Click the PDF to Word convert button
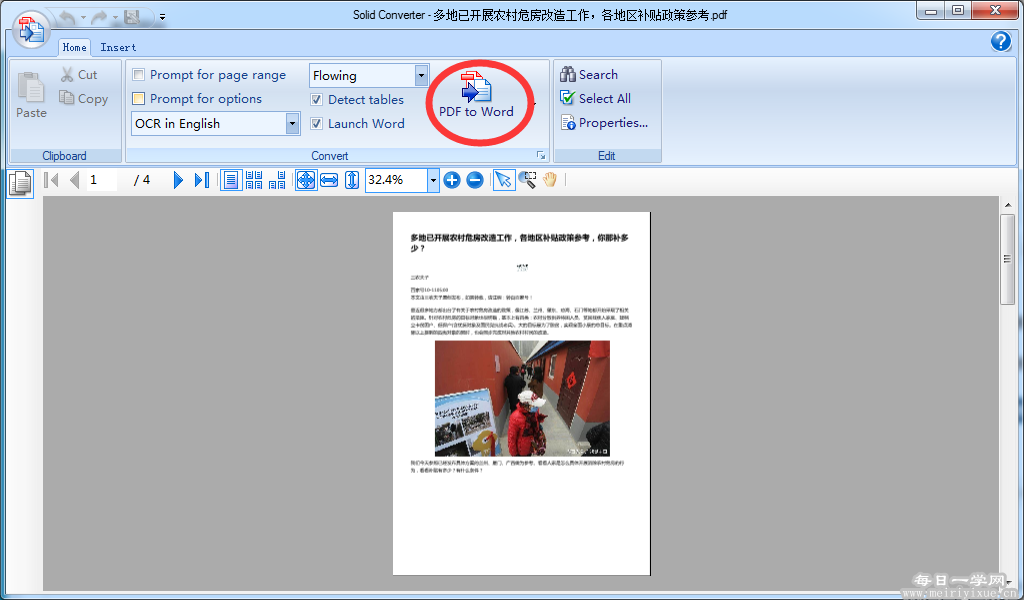1024x600 pixels. pos(477,95)
